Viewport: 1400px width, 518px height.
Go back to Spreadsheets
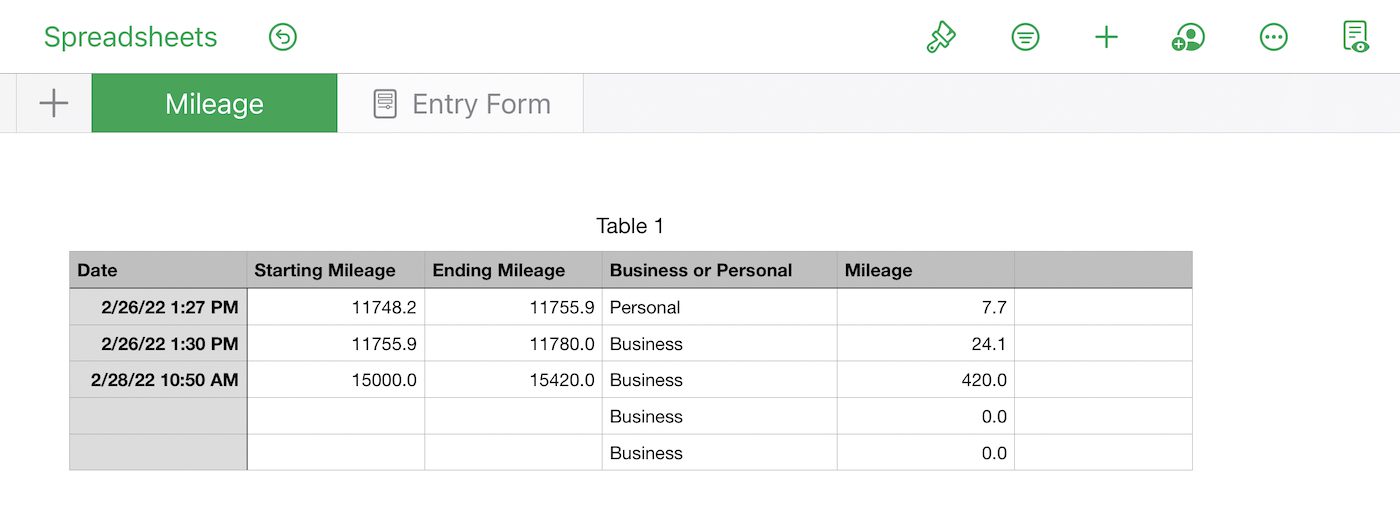[130, 38]
